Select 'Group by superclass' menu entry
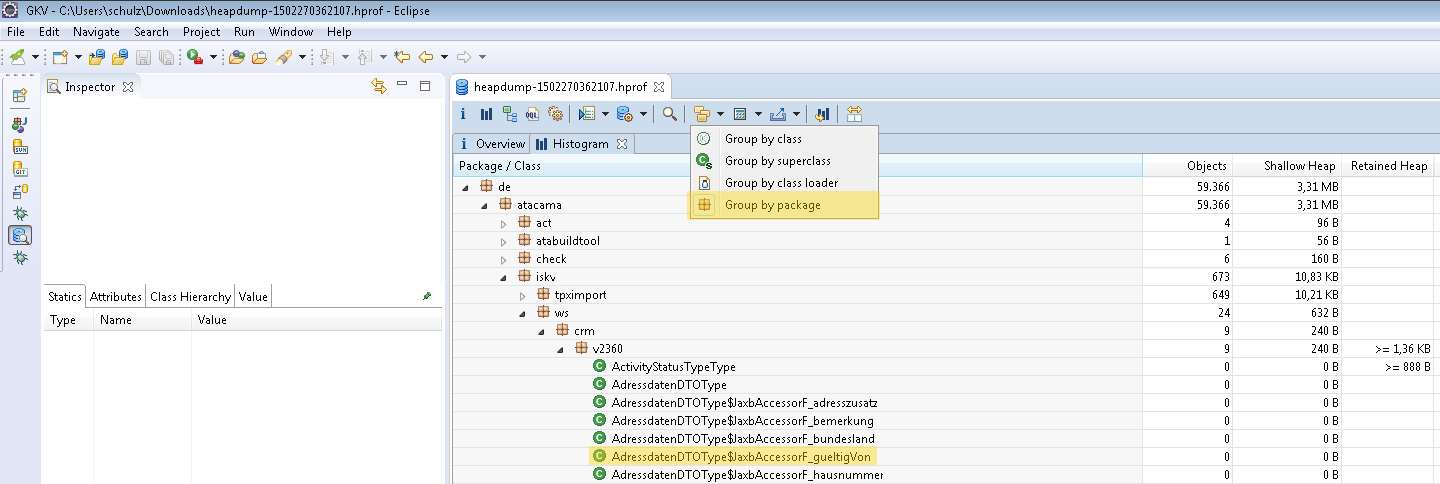 click(x=784, y=161)
